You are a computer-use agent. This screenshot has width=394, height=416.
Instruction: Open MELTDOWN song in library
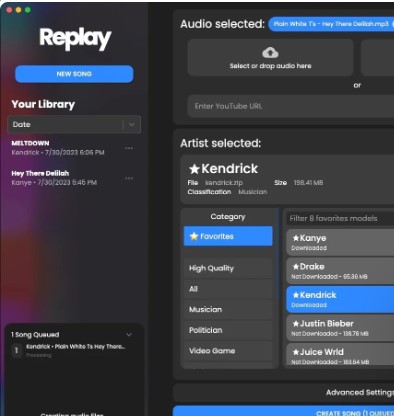(x=58, y=148)
